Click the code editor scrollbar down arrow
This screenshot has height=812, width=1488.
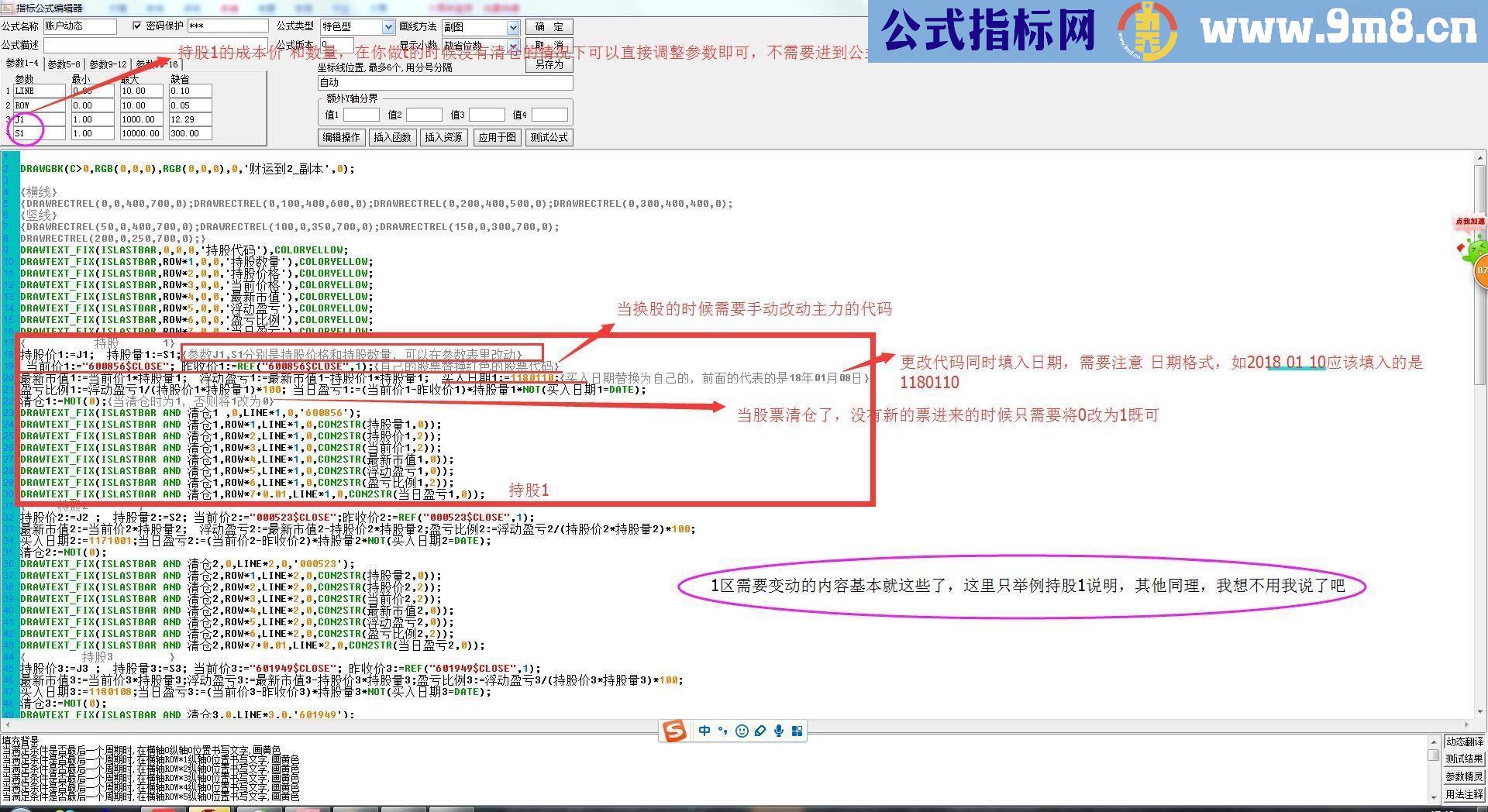click(1480, 711)
